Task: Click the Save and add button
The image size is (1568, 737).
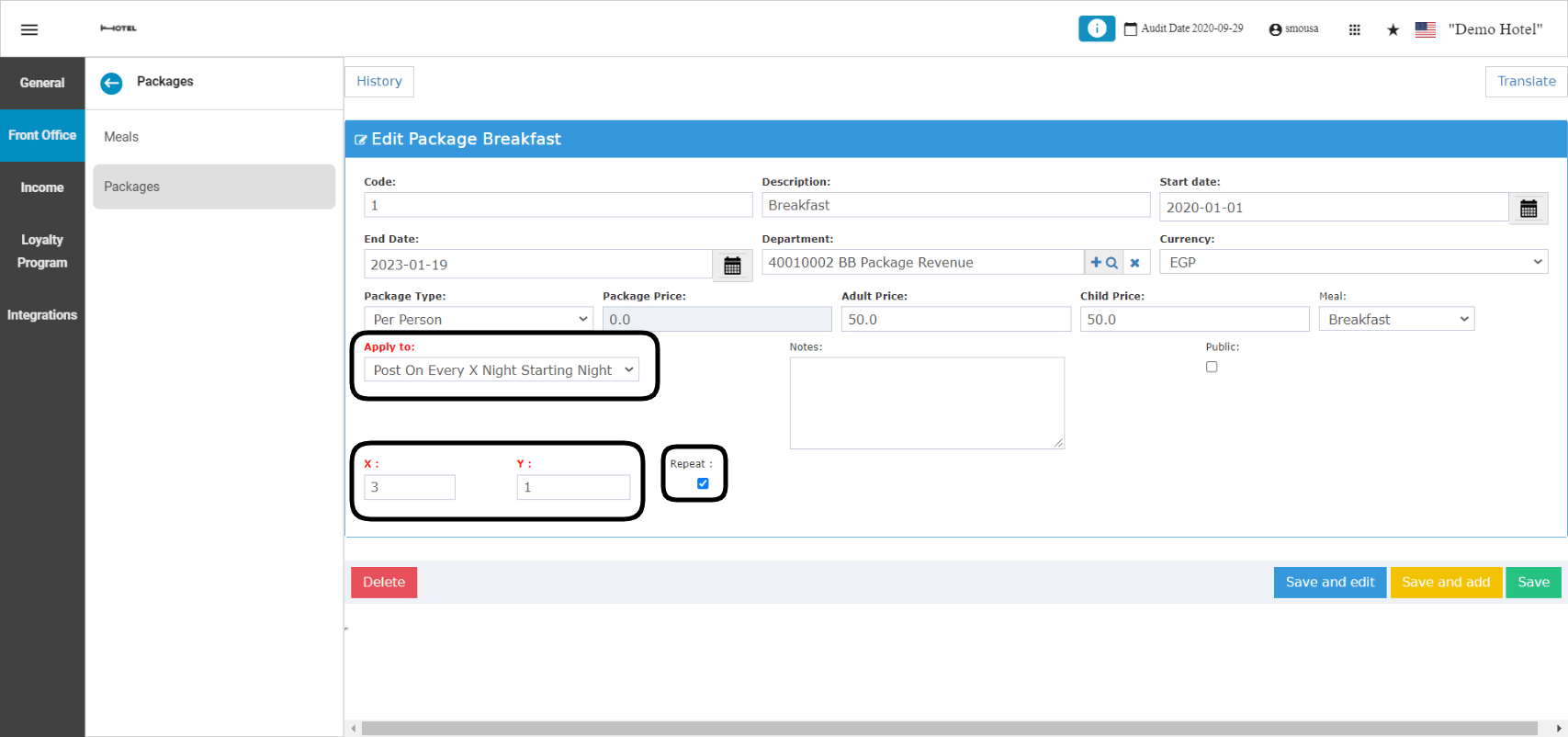Action: coord(1446,583)
